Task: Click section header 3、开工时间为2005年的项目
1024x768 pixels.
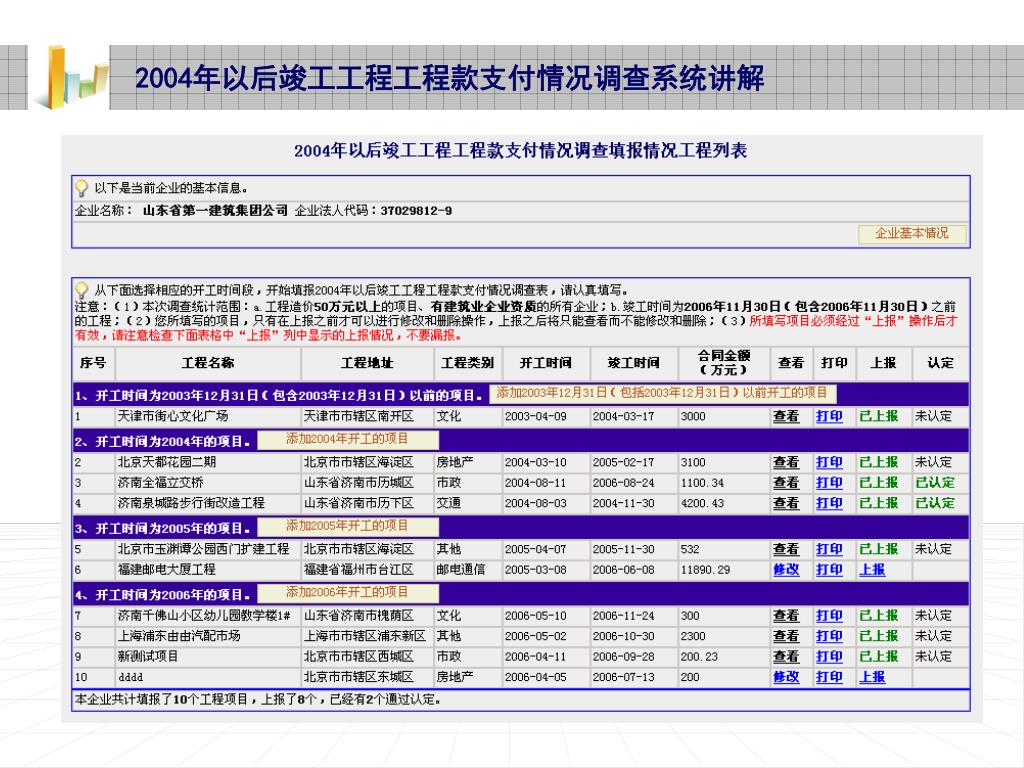Action: [163, 528]
